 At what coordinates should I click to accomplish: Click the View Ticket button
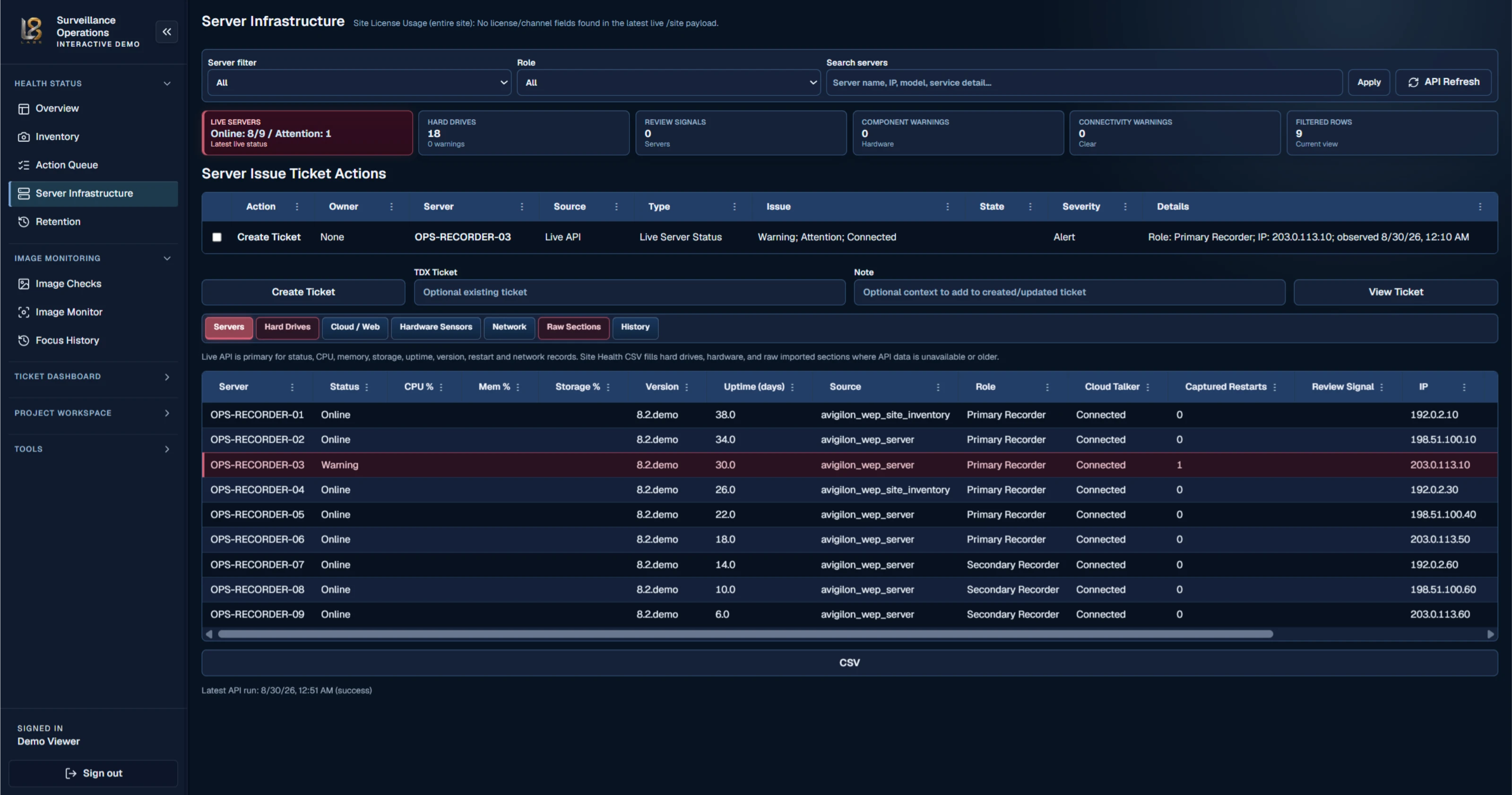click(1395, 292)
